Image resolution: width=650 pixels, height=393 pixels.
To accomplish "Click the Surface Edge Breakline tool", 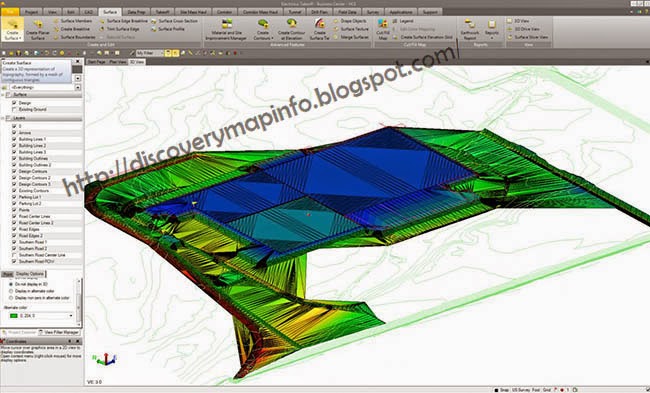I will [123, 21].
